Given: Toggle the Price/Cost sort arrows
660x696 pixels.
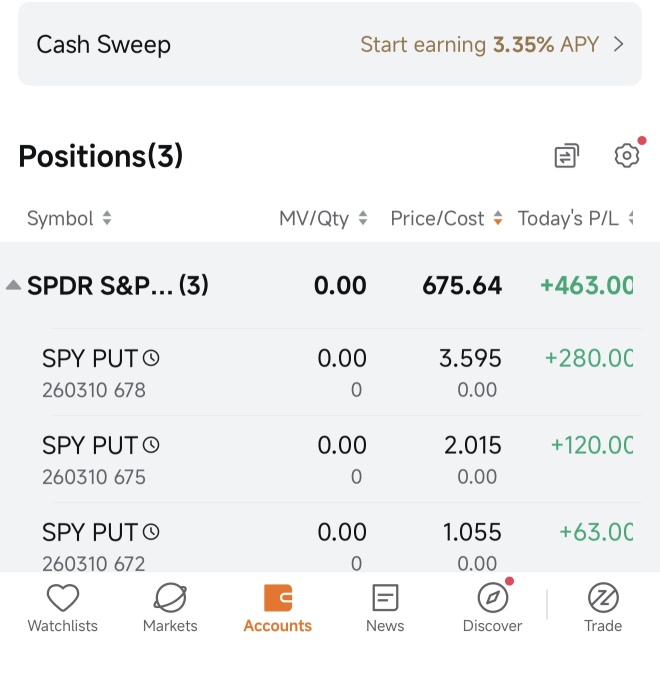Looking at the screenshot, I should pos(498,218).
